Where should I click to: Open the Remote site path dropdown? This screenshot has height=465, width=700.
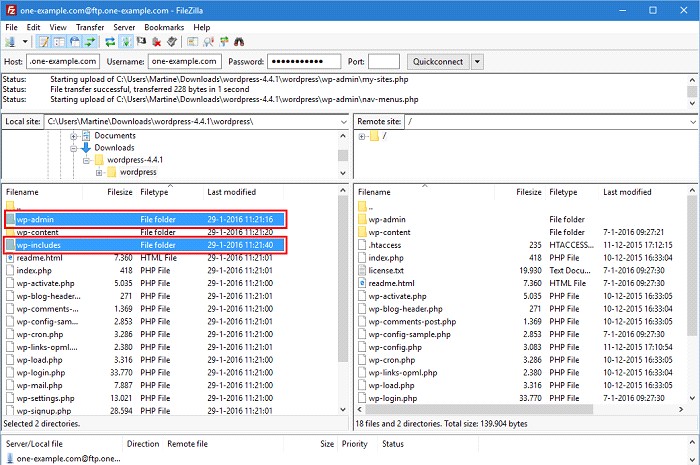click(692, 122)
